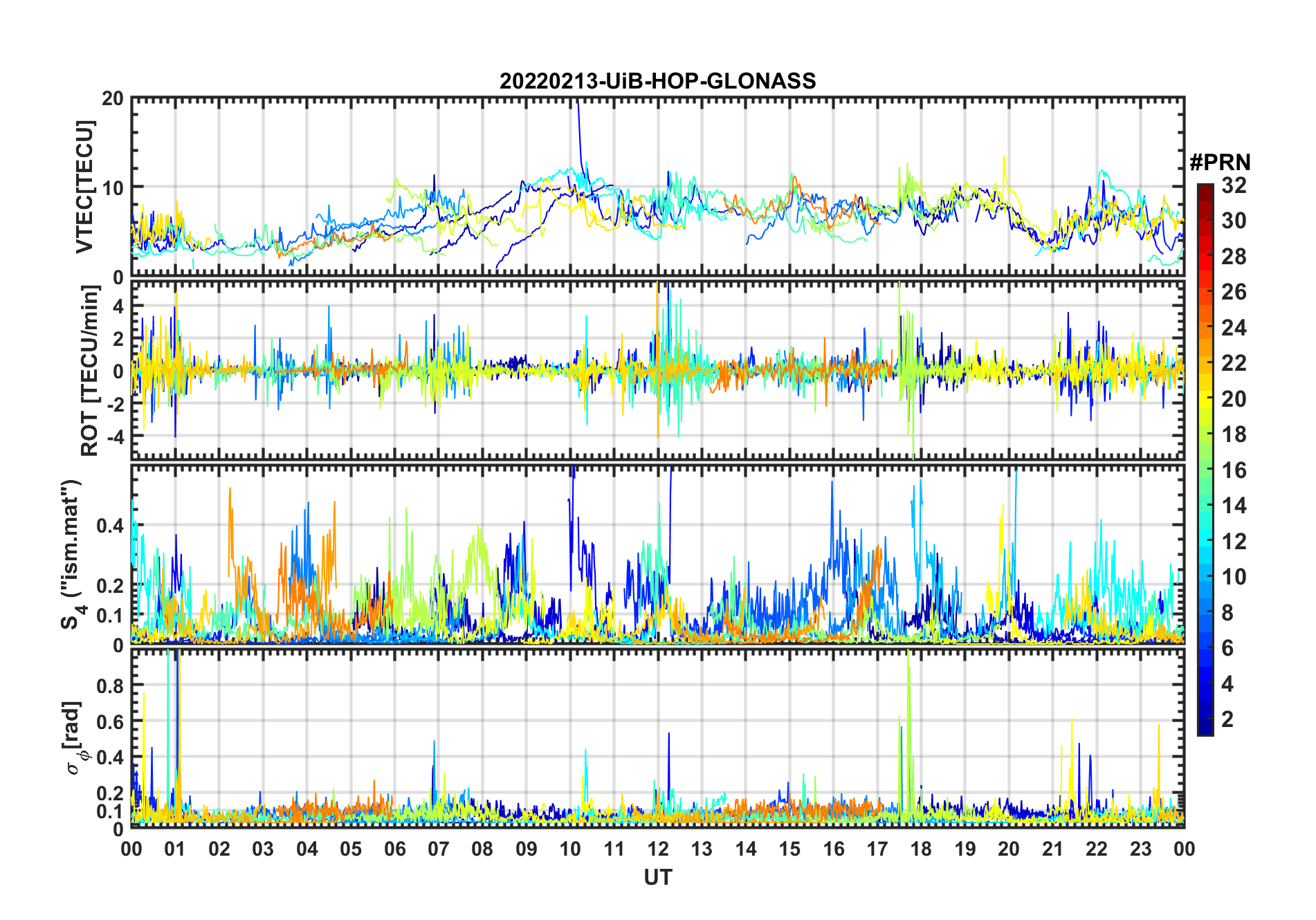Viewport: 1316px width, 920px height.
Task: Click colorbar tick label 8
Action: pos(1227,612)
